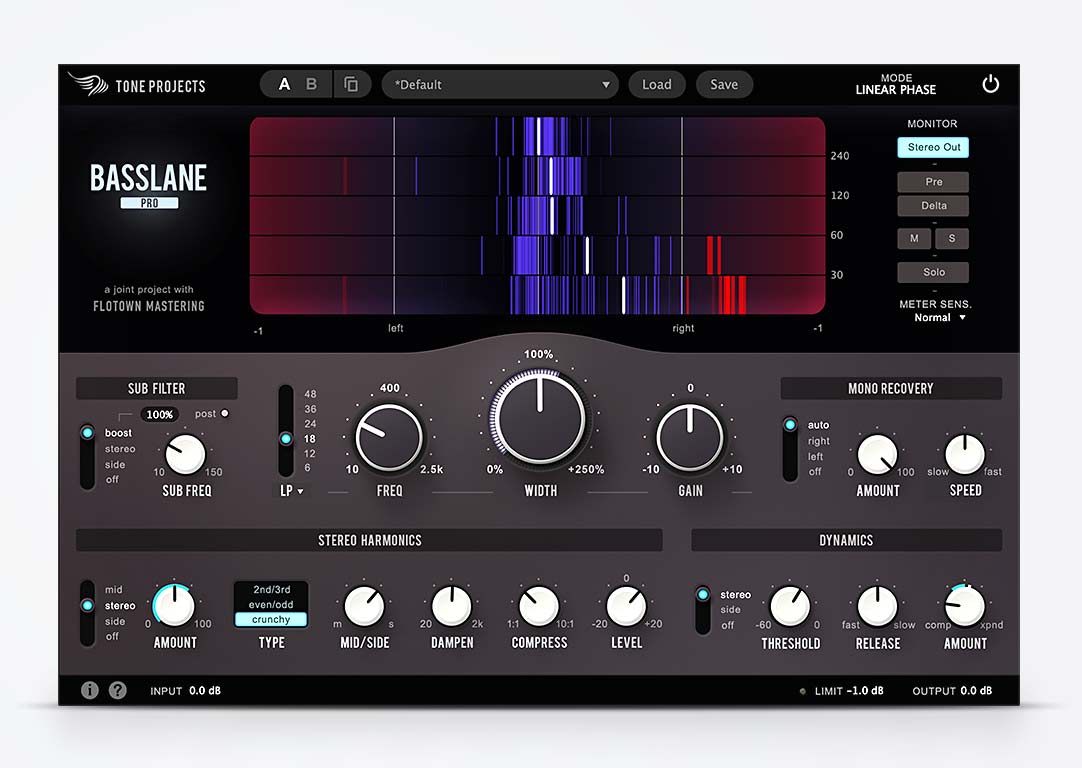Screen dimensions: 1082x768
Task: Switch to preset slot B
Action: click(x=311, y=84)
